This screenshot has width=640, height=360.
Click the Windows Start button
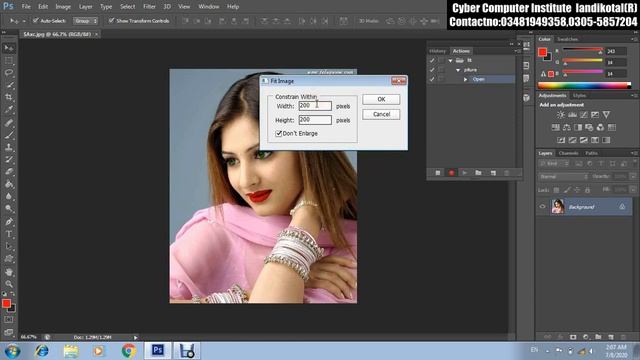(13, 351)
